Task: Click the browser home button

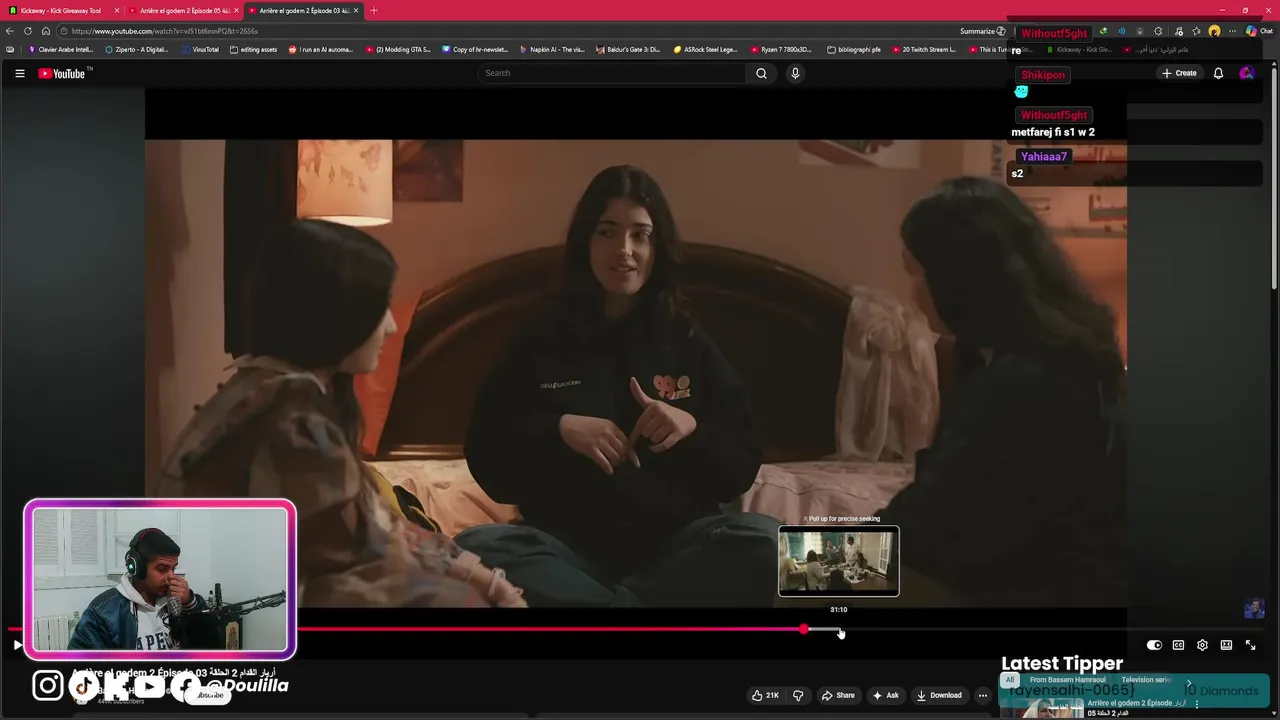Action: point(45,31)
